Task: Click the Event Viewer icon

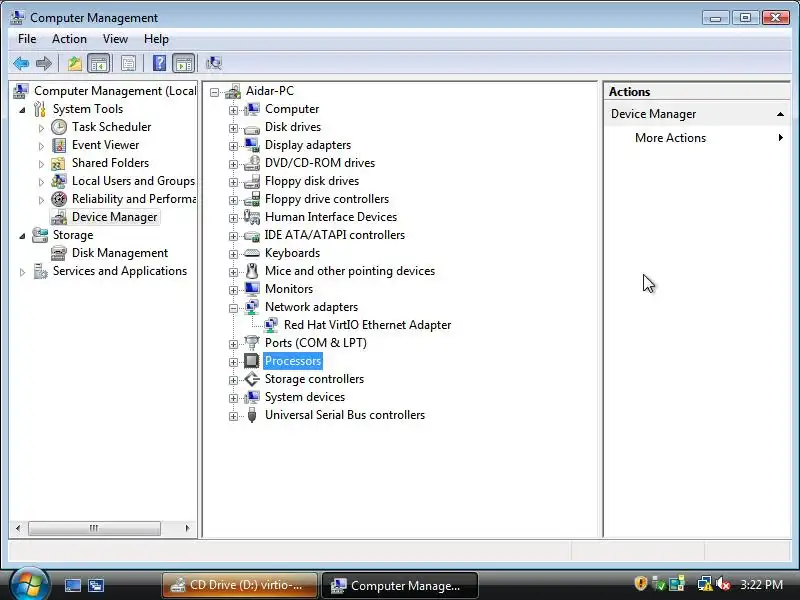Action: 59,145
